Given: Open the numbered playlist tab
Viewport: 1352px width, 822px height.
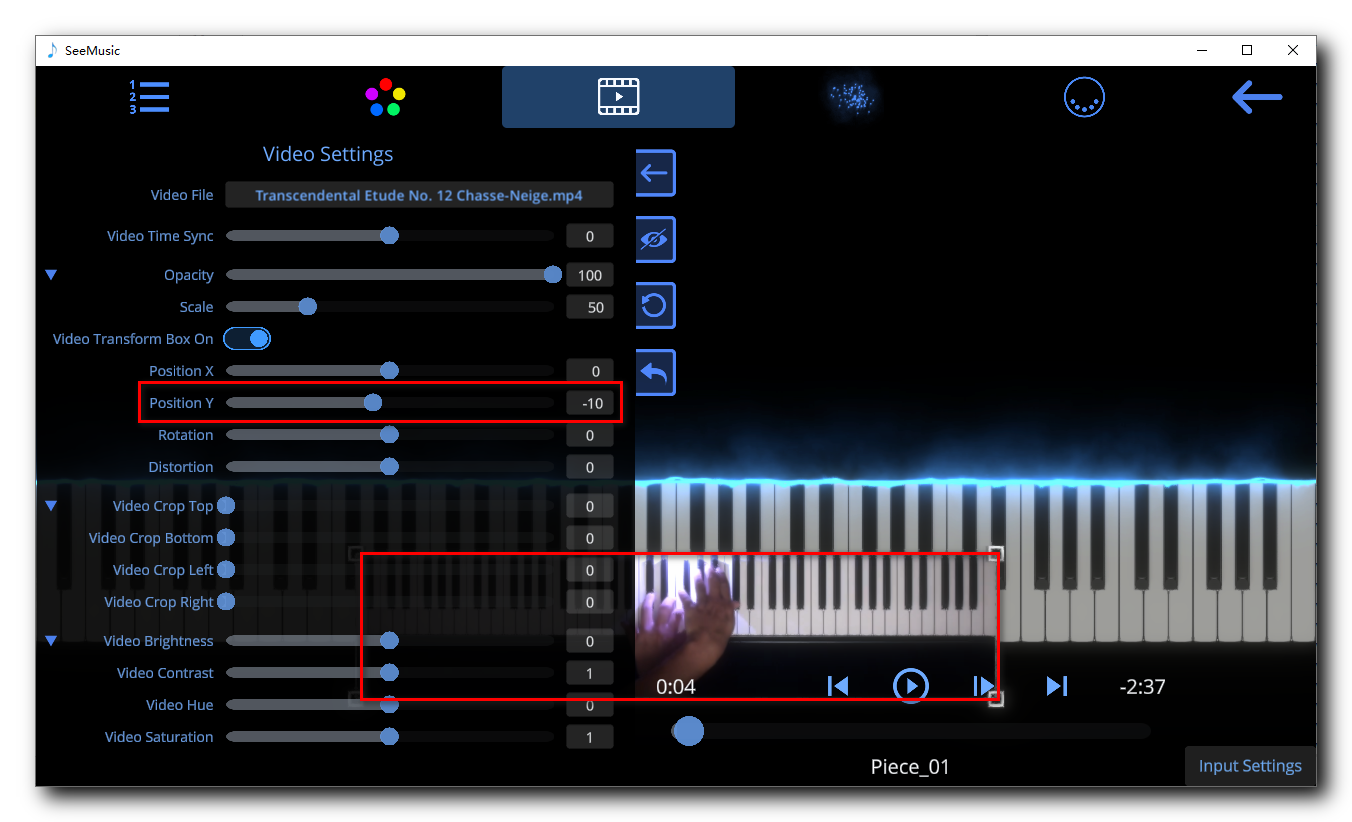Looking at the screenshot, I should (x=149, y=97).
